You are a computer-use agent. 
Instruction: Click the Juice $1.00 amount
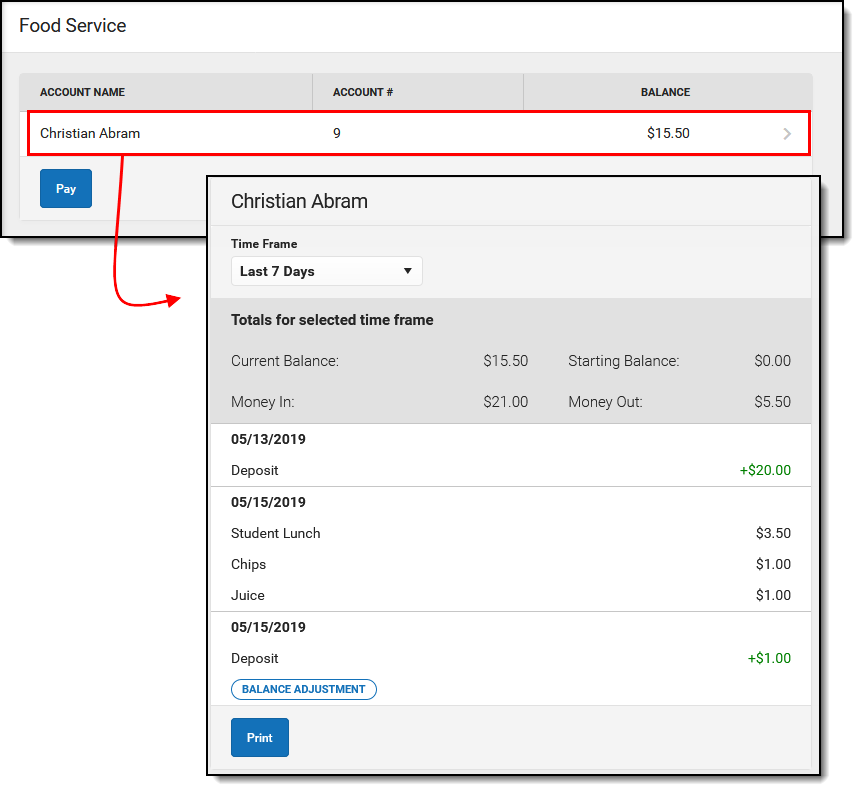773,595
